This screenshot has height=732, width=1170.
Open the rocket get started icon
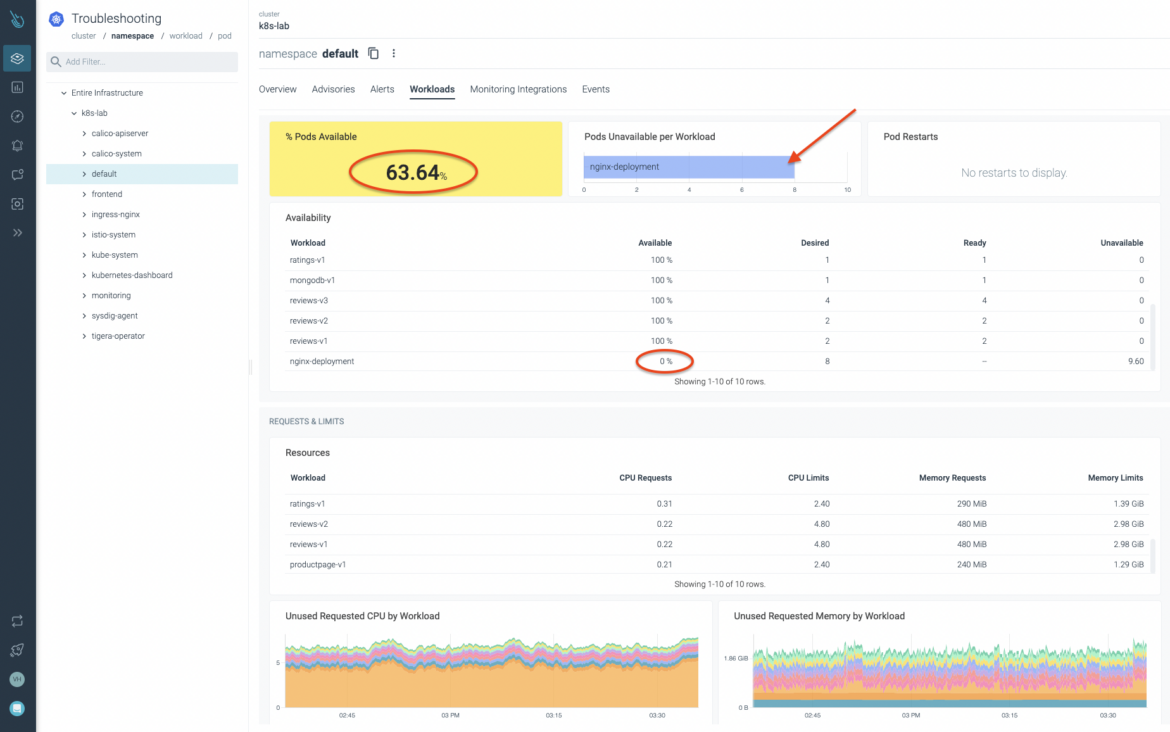[x=17, y=650]
